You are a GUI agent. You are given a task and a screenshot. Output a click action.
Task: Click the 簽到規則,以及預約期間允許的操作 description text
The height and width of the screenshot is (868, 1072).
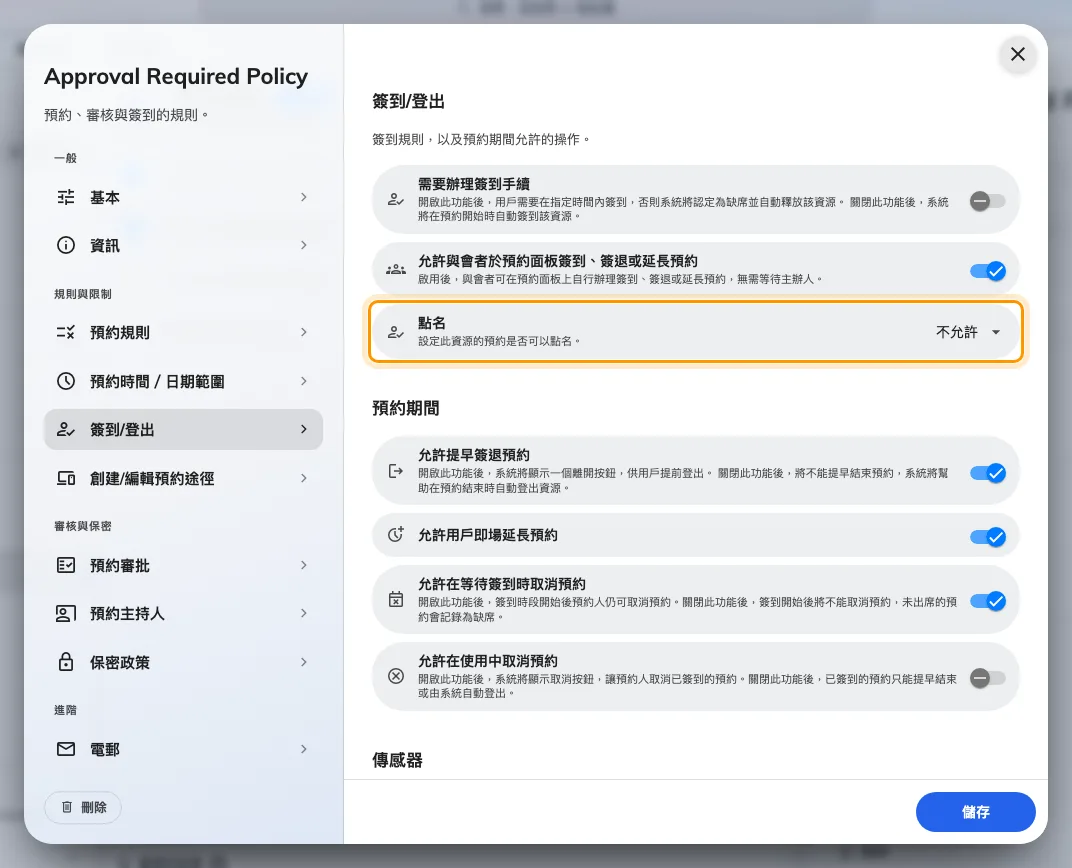(481, 139)
